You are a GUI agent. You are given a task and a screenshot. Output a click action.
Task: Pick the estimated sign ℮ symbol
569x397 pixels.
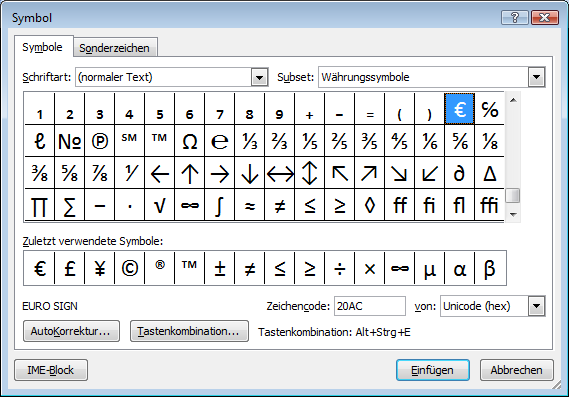pyautogui.click(x=220, y=141)
